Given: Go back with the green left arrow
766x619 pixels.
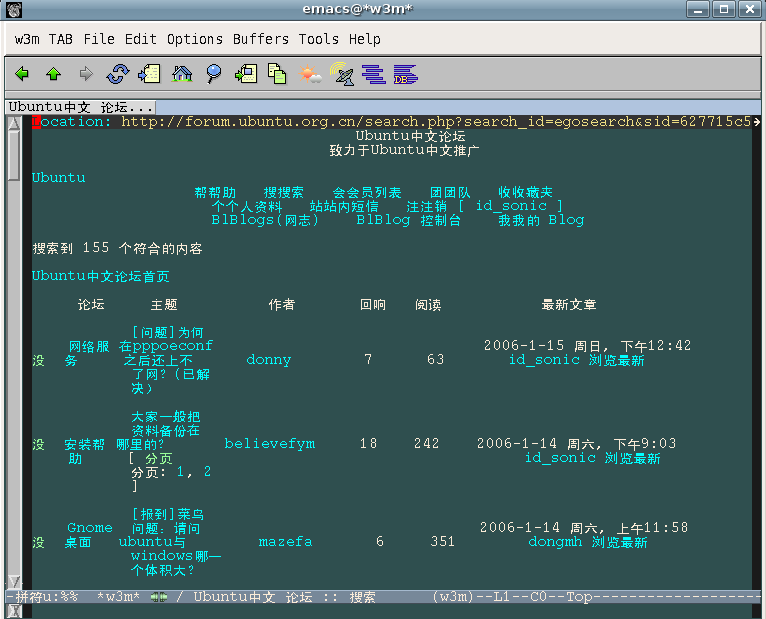Looking at the screenshot, I should 22,74.
